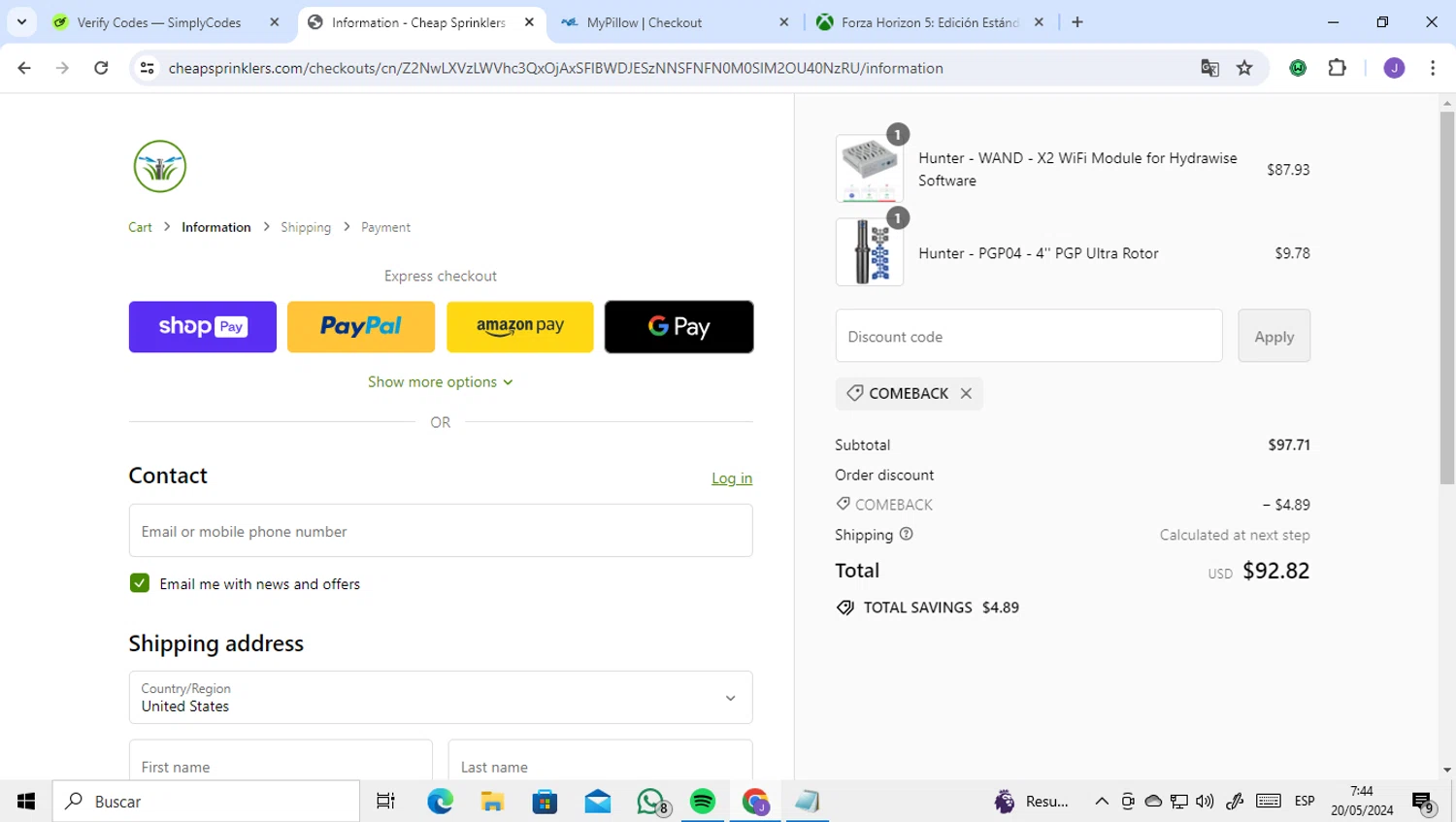Show hidden system tray icons
The width and height of the screenshot is (1456, 822).
[x=1102, y=802]
